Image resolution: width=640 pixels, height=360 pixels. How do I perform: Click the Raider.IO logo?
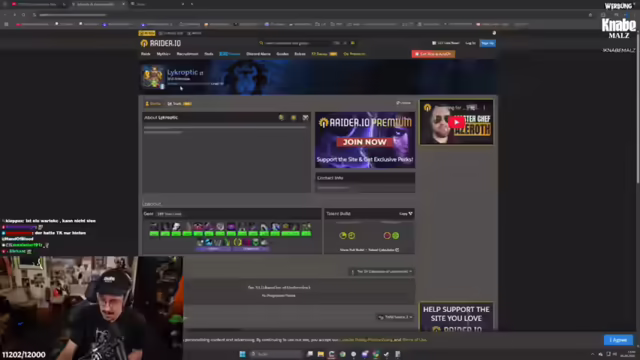click(x=161, y=43)
